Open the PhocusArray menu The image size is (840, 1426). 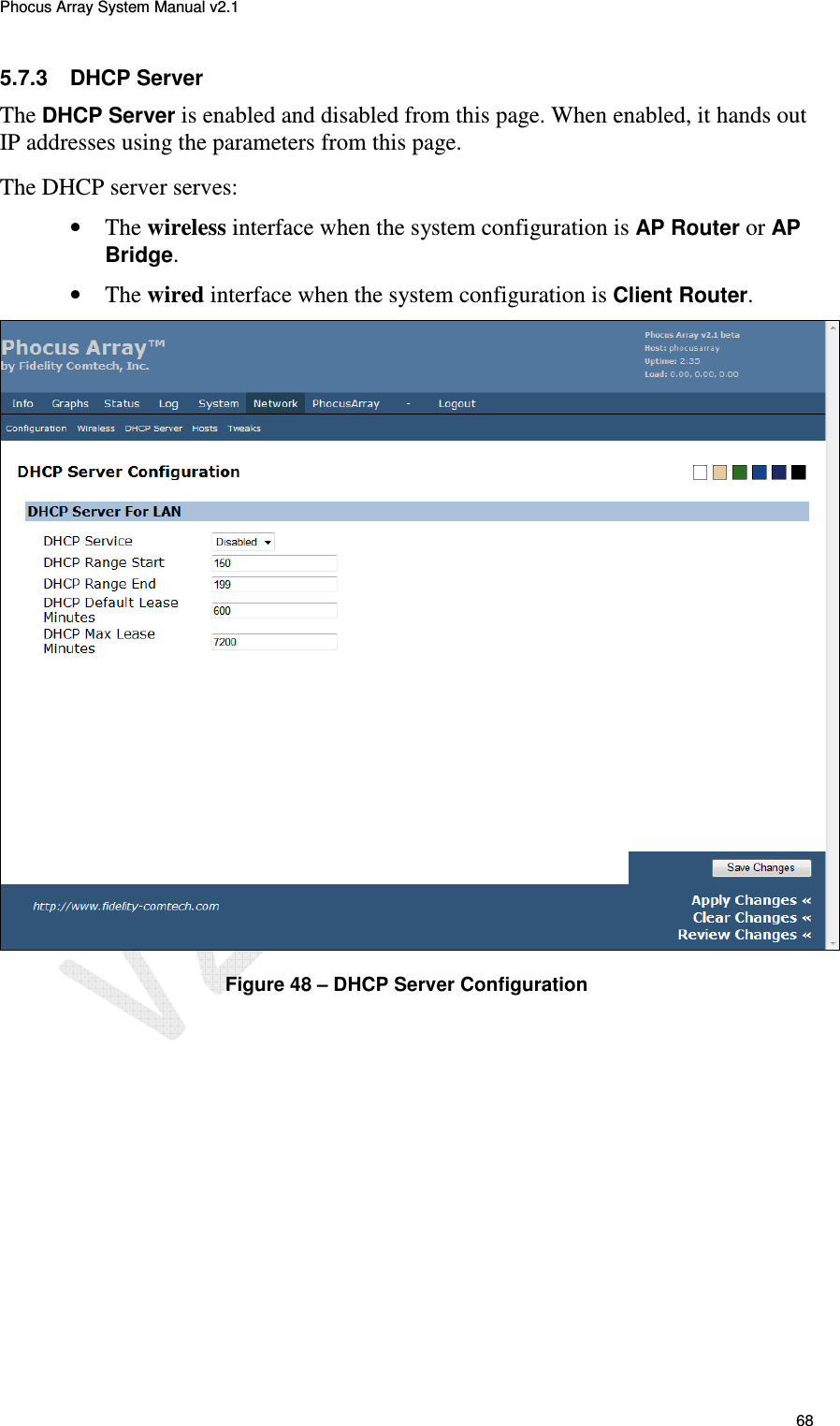point(346,402)
